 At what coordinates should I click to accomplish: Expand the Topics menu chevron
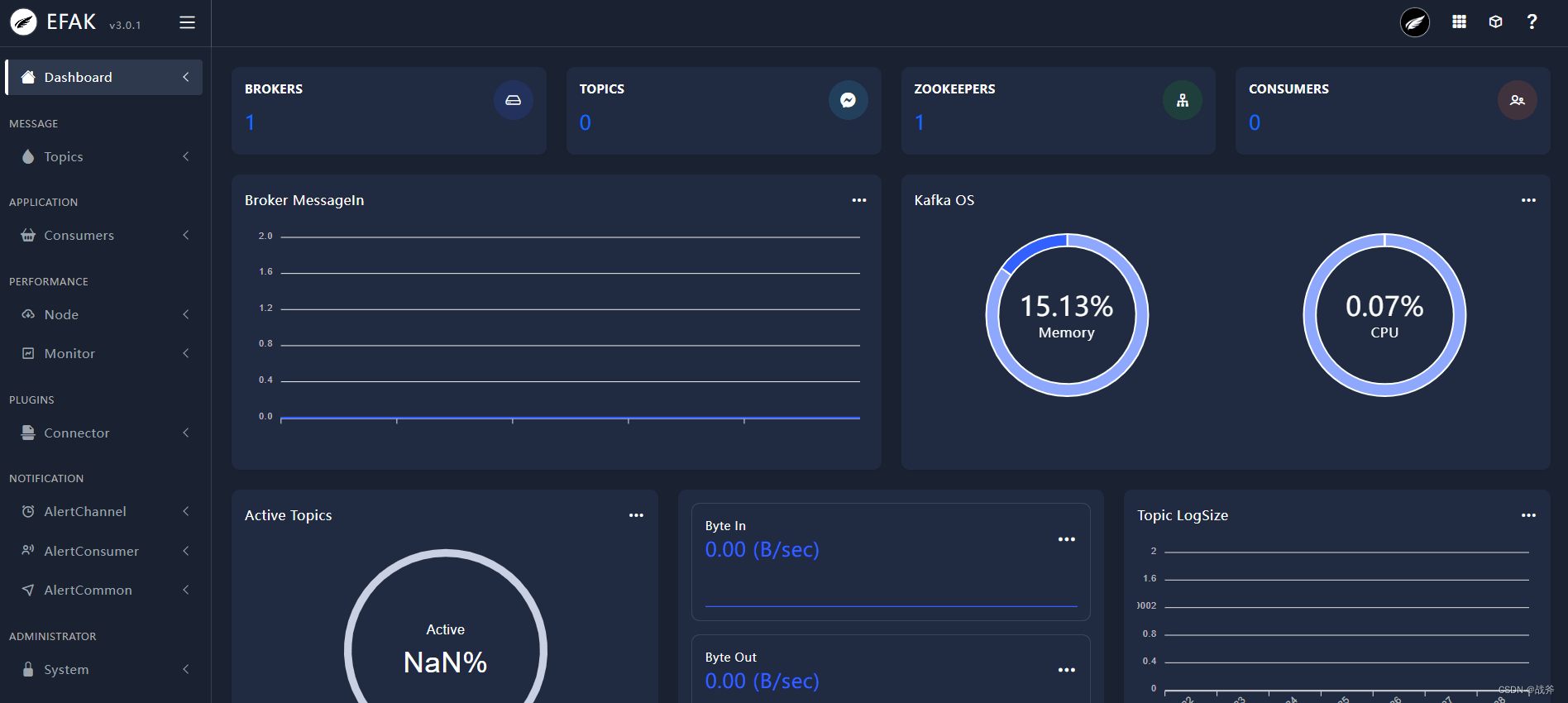186,156
